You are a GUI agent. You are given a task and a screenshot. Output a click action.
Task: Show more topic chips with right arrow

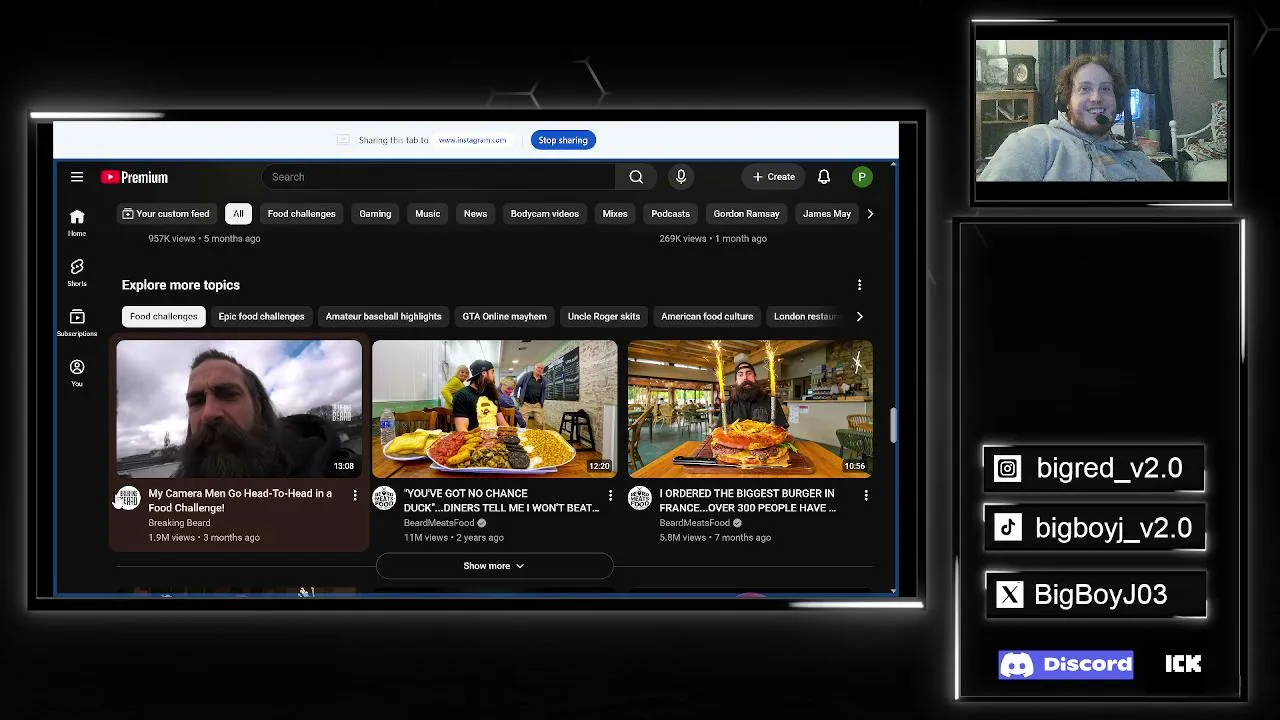[859, 317]
